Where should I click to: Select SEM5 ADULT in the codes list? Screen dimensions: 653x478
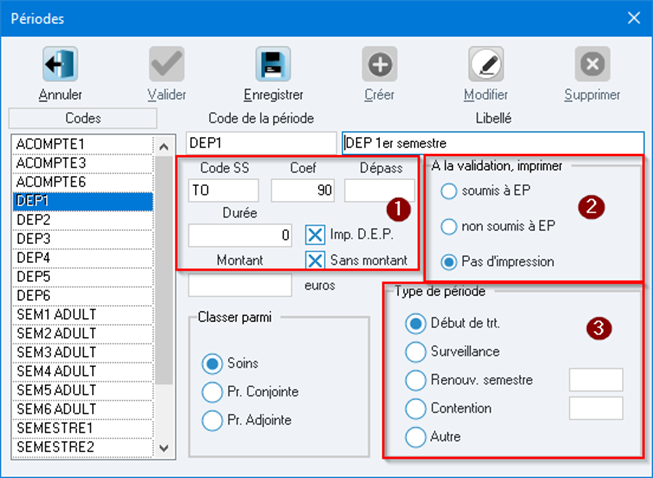[x=83, y=391]
